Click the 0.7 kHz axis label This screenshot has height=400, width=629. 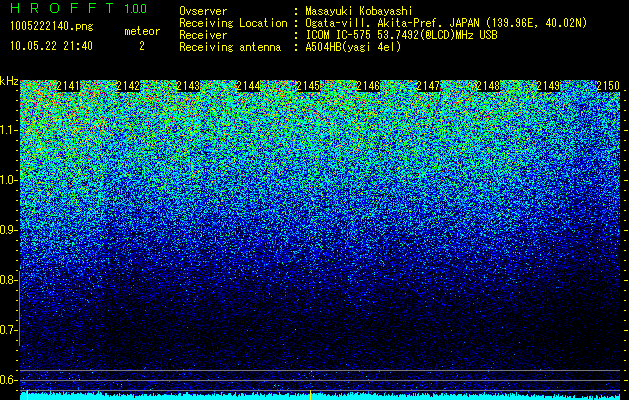coord(8,330)
